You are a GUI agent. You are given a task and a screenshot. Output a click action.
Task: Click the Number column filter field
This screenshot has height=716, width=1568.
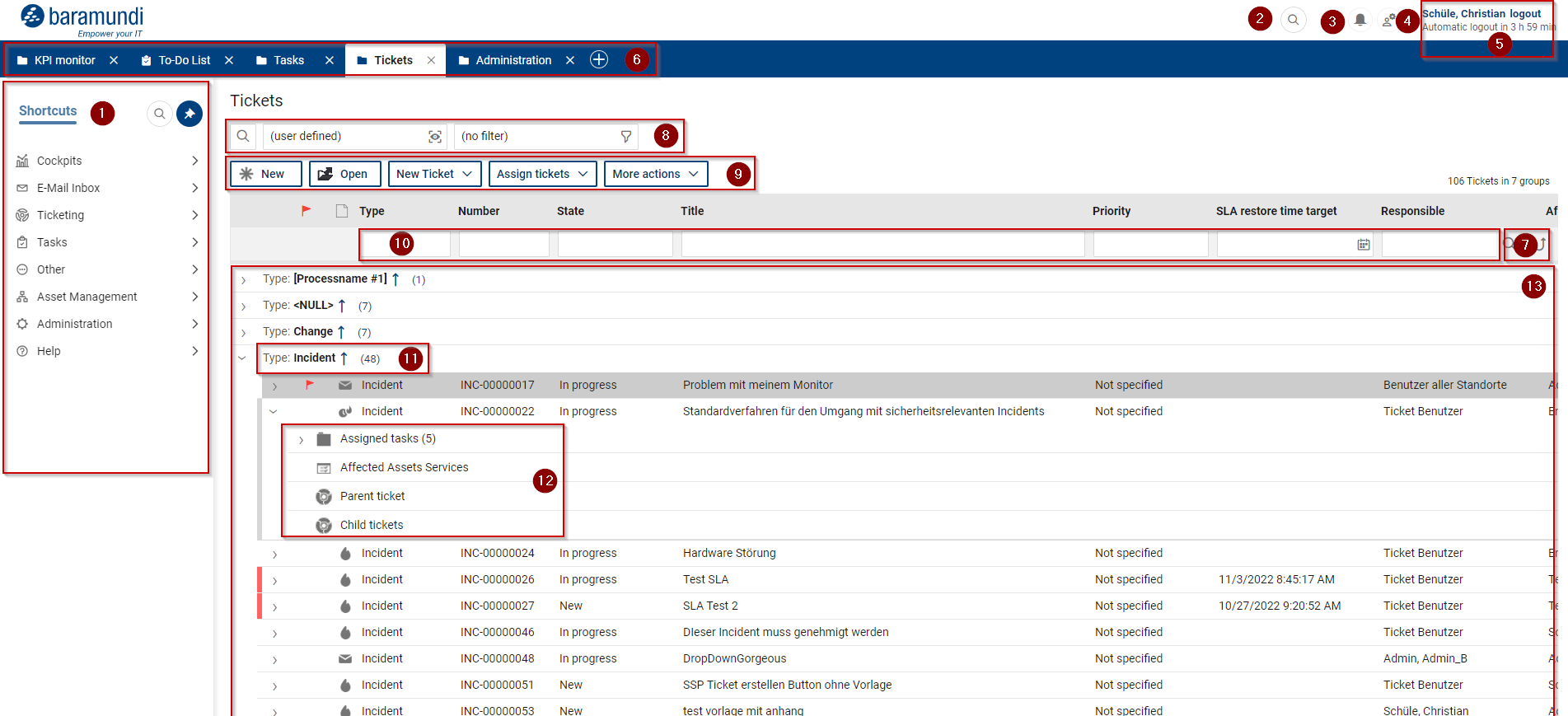click(504, 244)
